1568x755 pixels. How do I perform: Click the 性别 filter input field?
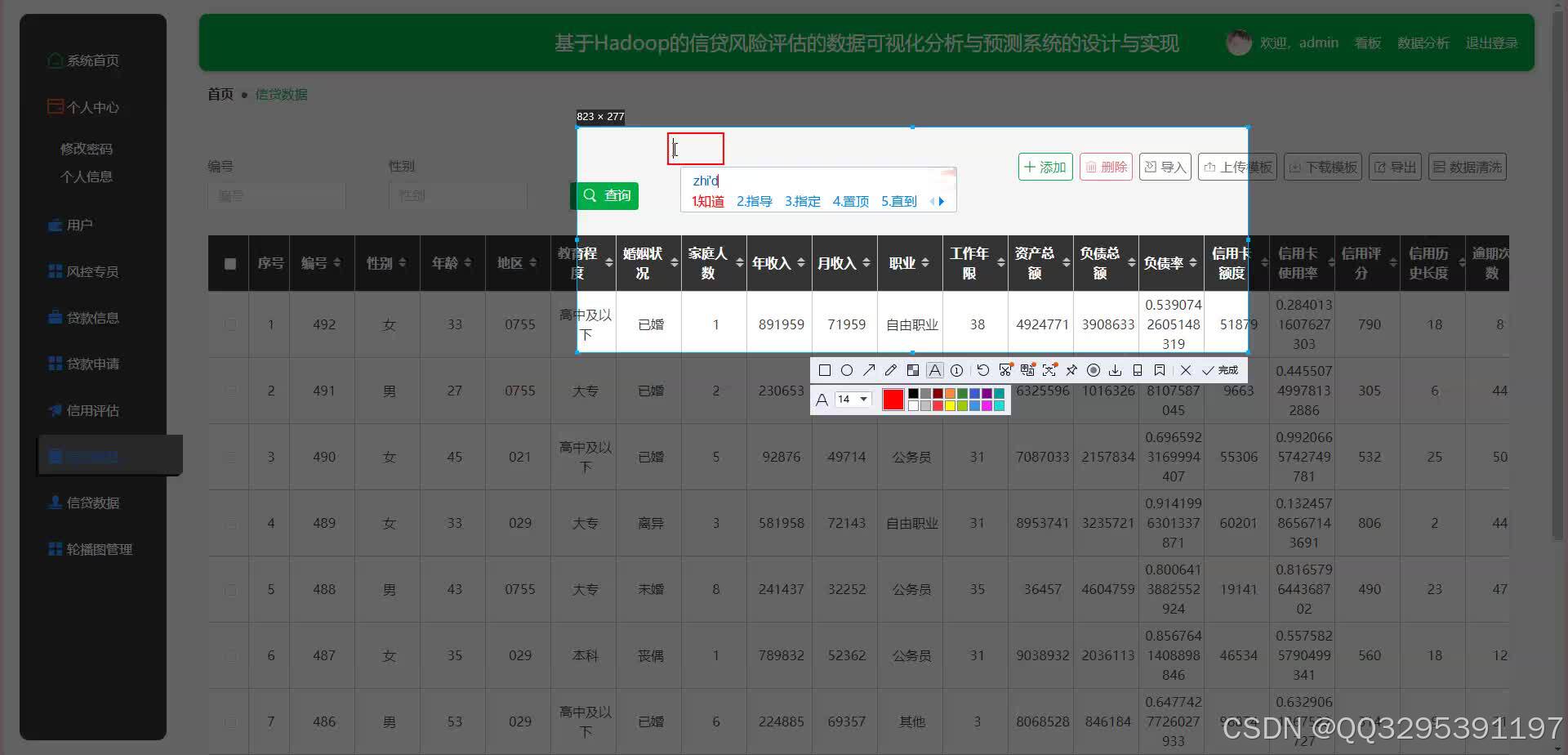point(457,195)
